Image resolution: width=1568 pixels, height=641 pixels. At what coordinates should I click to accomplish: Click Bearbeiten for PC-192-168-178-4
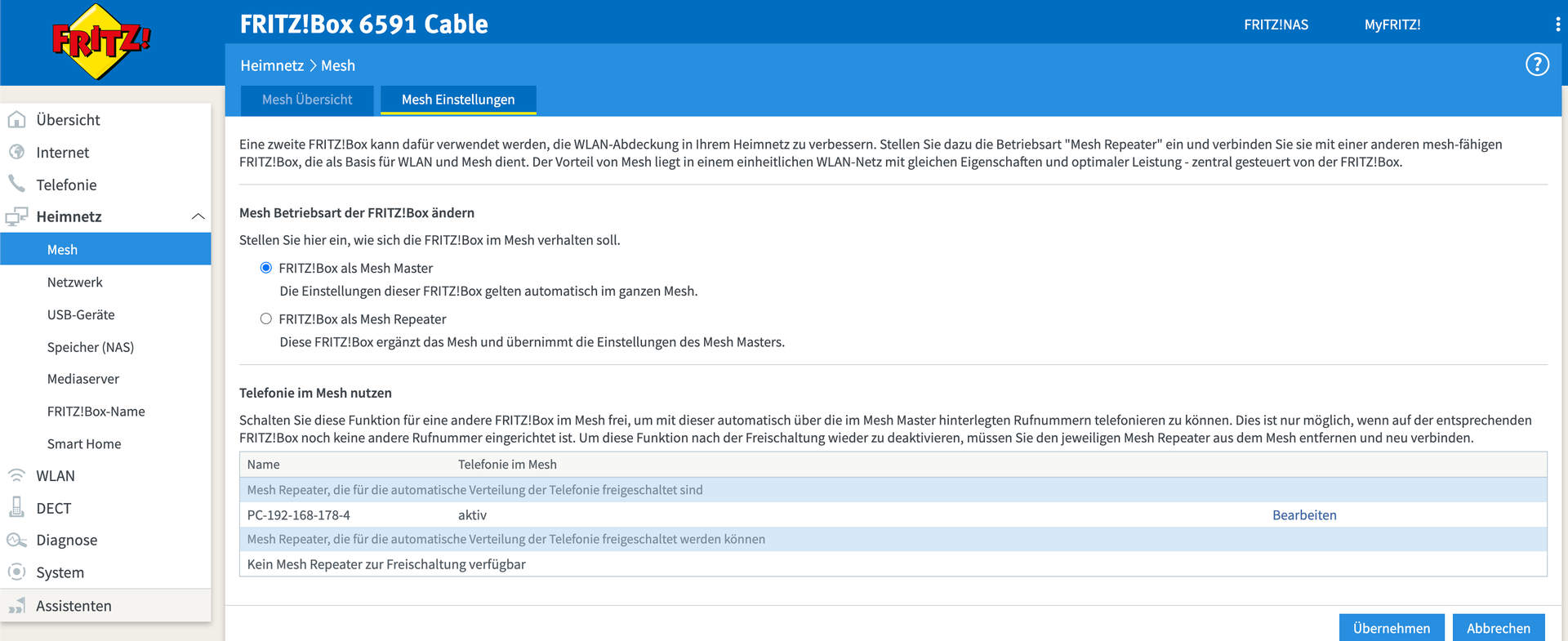coord(1304,515)
